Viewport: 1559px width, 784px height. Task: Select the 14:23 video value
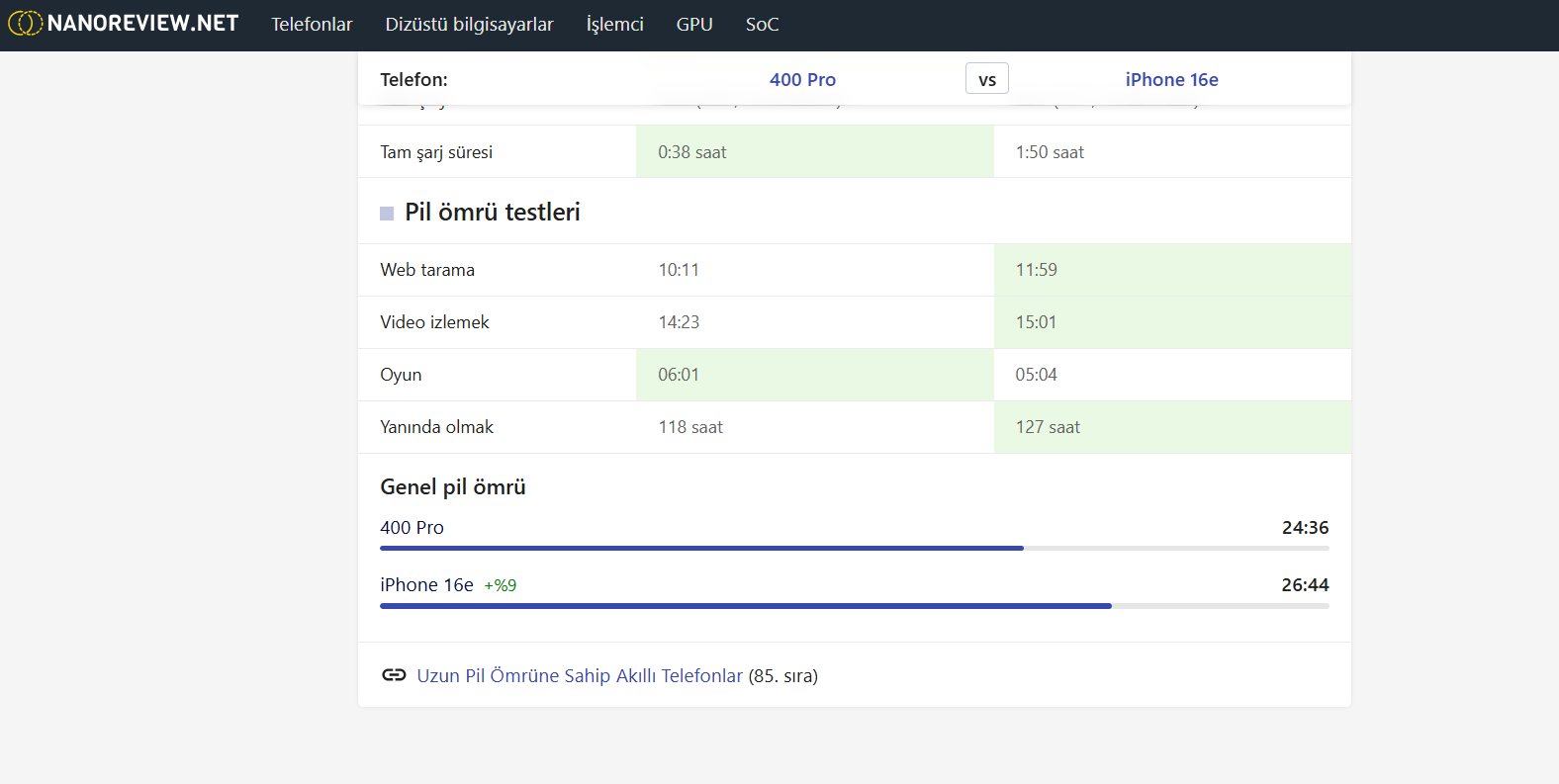click(679, 322)
